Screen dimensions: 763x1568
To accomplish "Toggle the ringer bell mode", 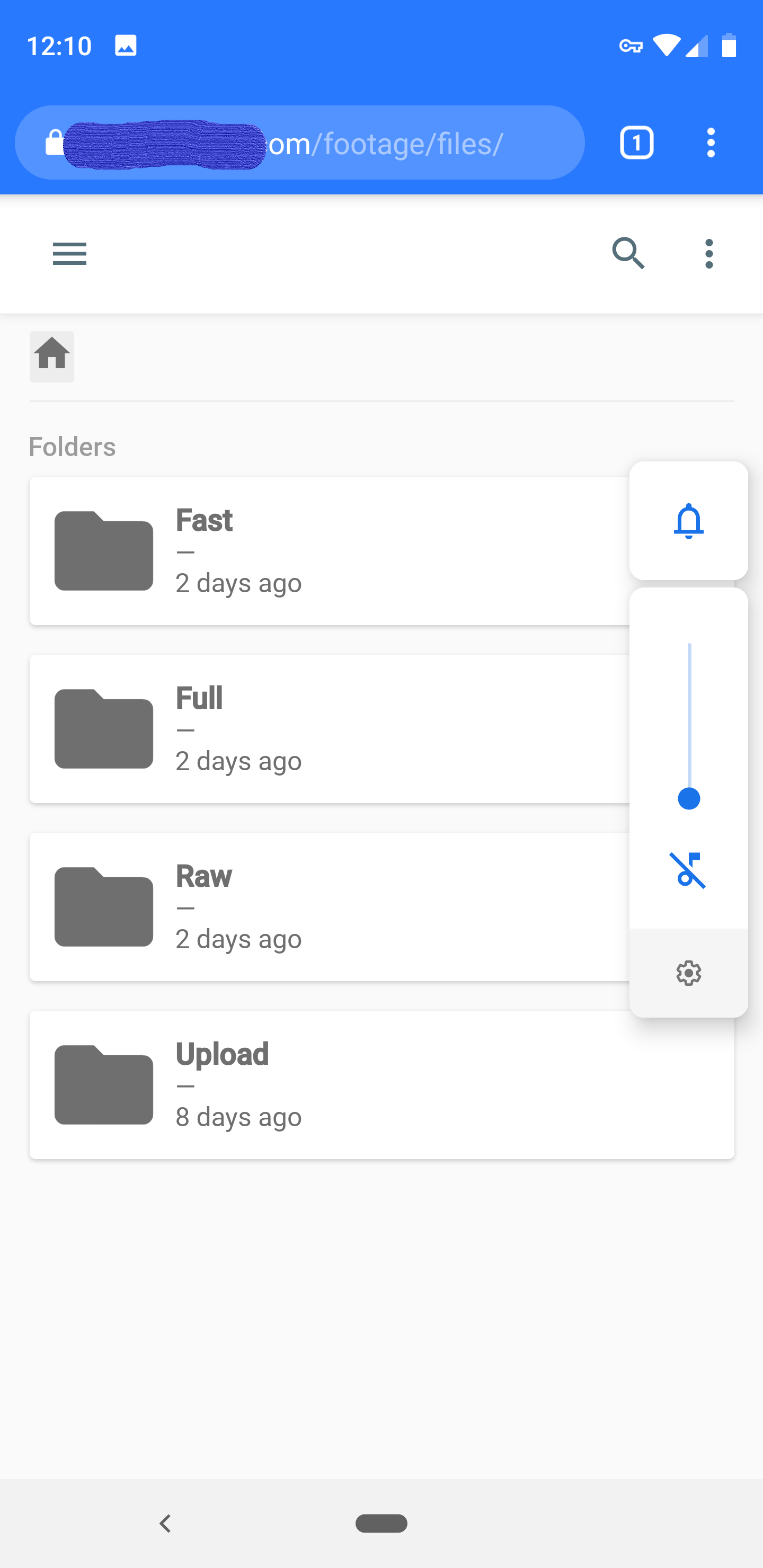I will click(x=688, y=521).
